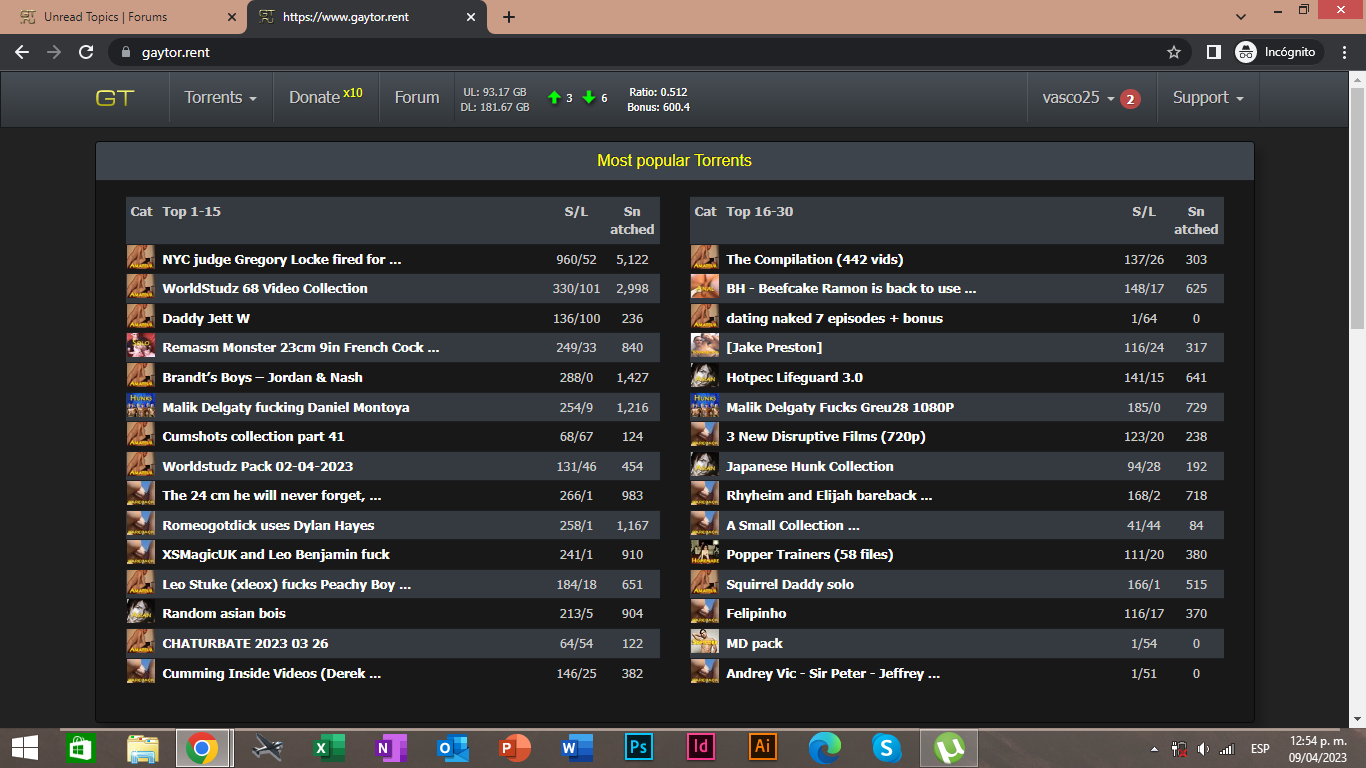Click the green download arrow icon
The width and height of the screenshot is (1366, 768).
589,98
